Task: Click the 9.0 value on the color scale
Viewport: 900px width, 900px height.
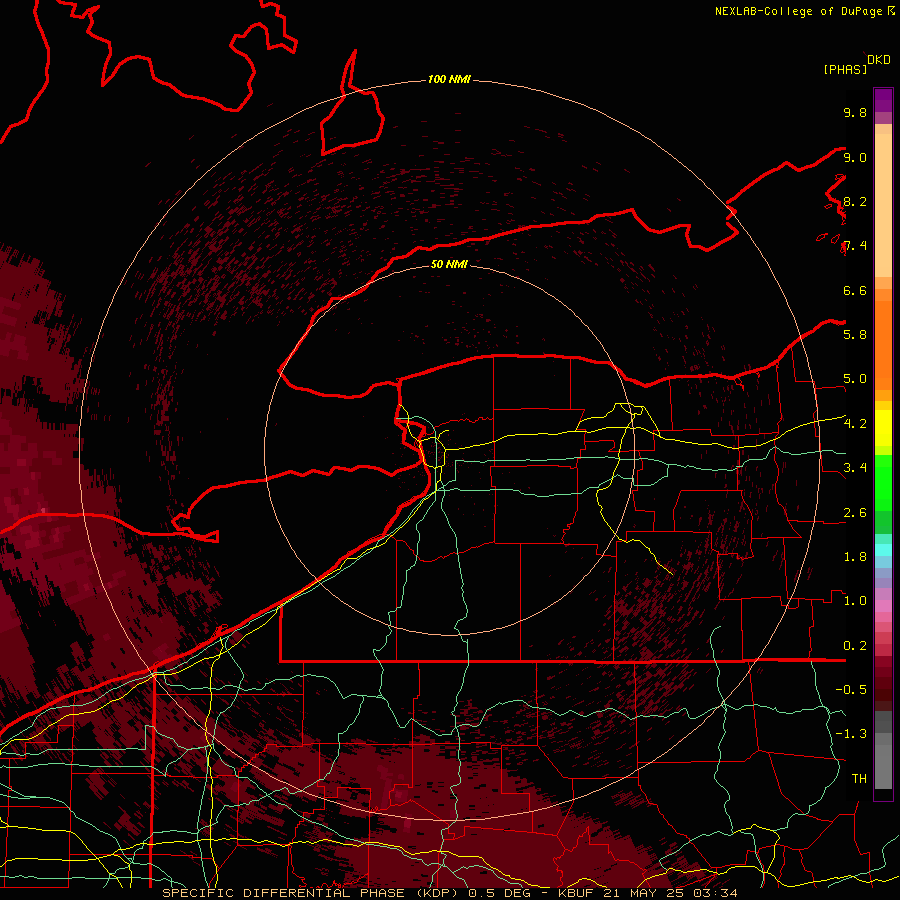Action: [855, 157]
